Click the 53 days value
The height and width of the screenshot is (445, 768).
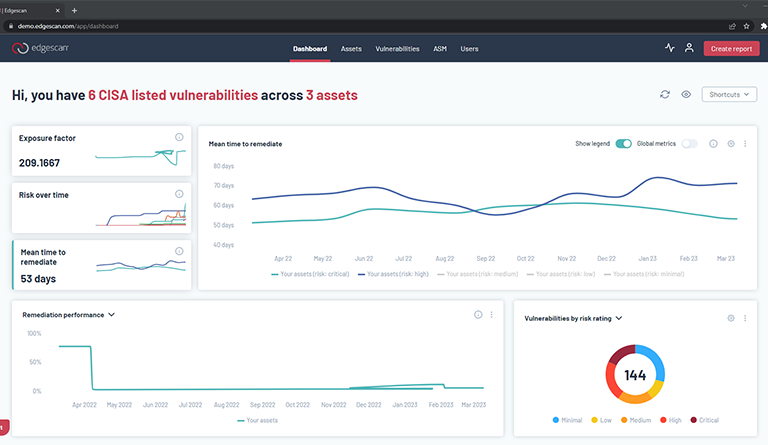[38, 279]
